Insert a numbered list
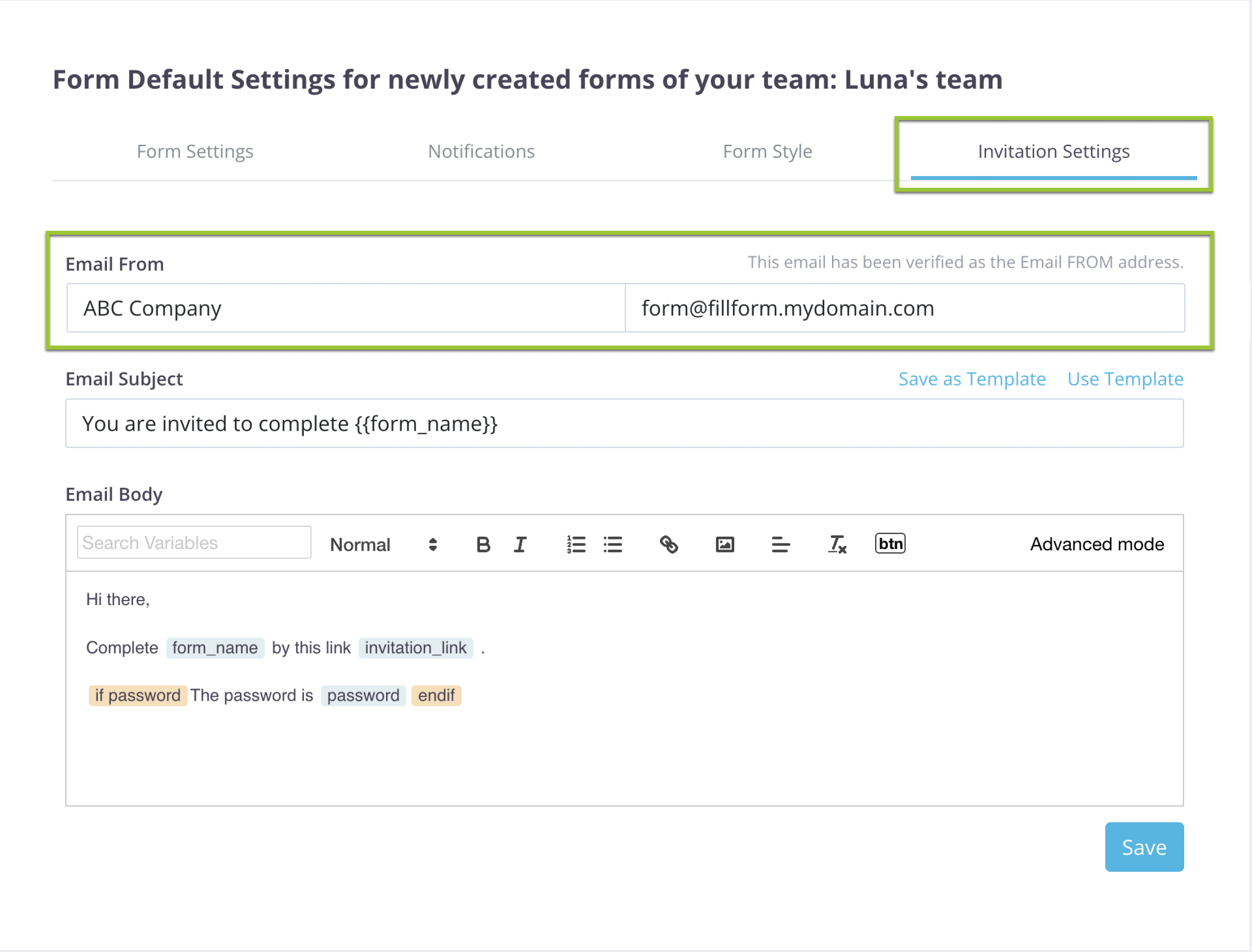Screen dimensions: 1252x952 (x=576, y=545)
